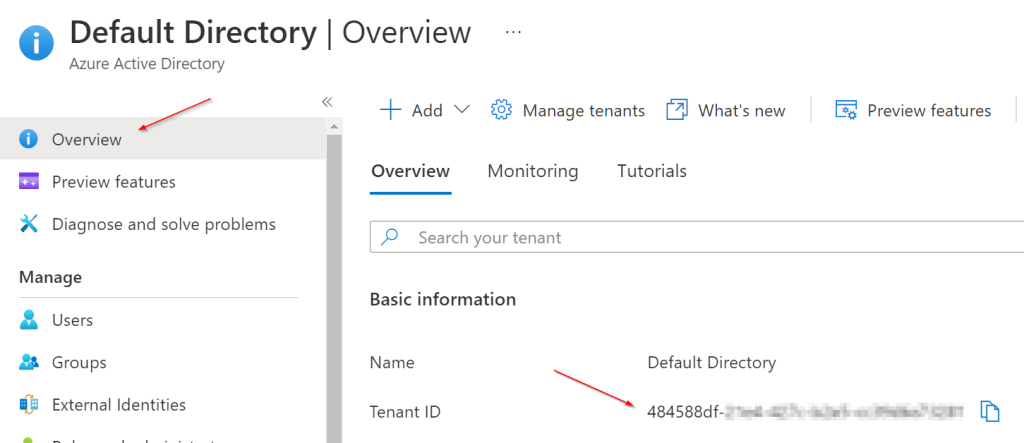Viewport: 1024px width, 443px height.
Task: Click the sidebar vertical scrollbar
Action: (x=334, y=290)
